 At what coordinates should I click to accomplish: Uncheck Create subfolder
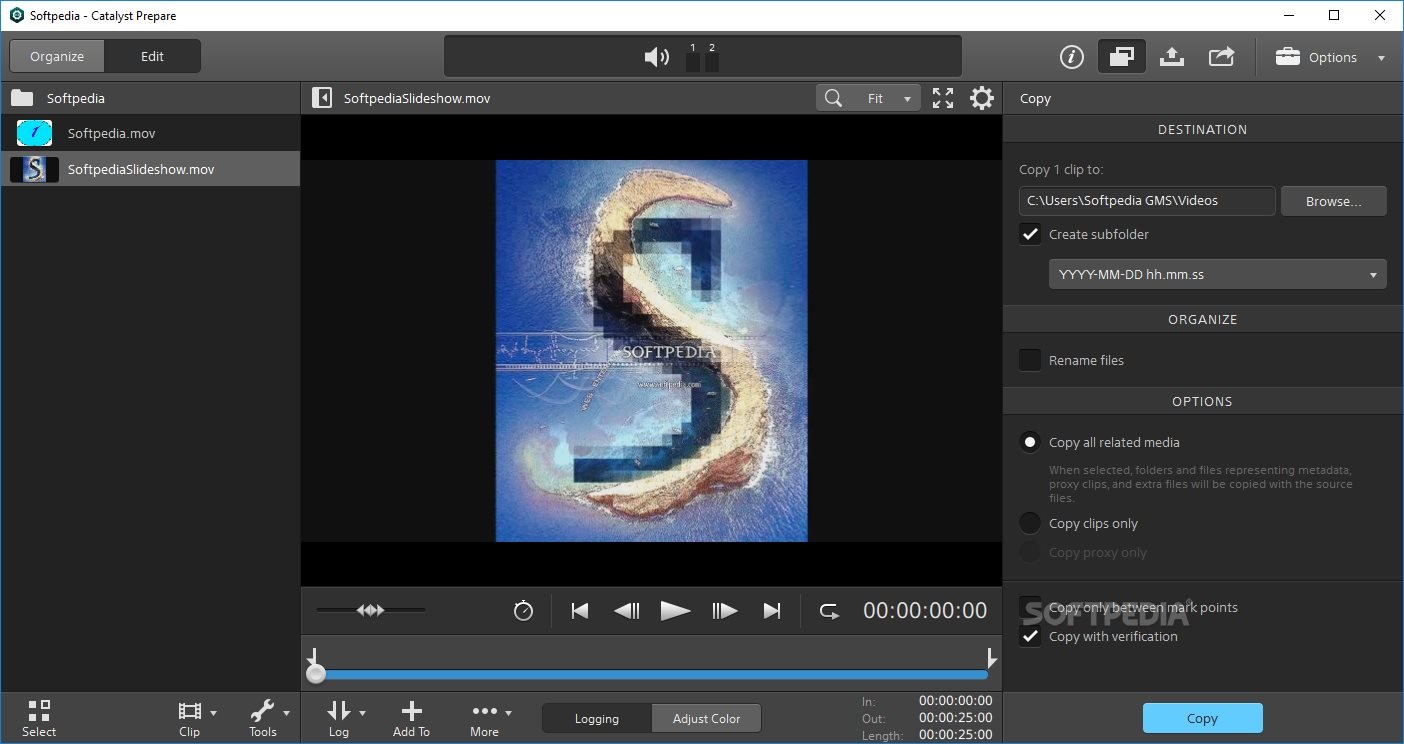pyautogui.click(x=1030, y=234)
